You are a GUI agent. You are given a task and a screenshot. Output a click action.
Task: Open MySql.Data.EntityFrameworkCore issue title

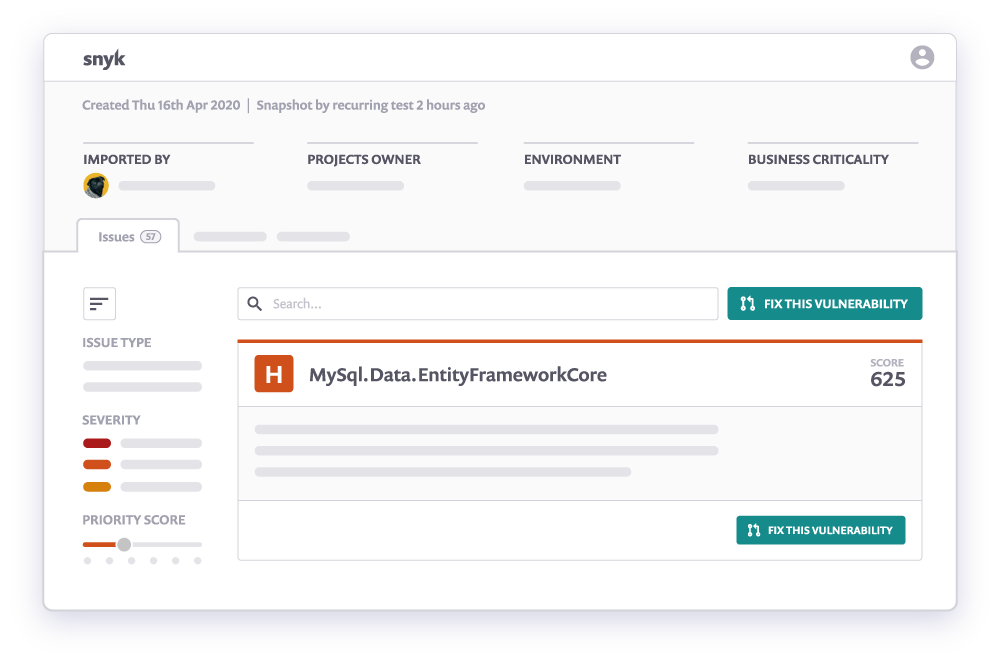coord(457,375)
